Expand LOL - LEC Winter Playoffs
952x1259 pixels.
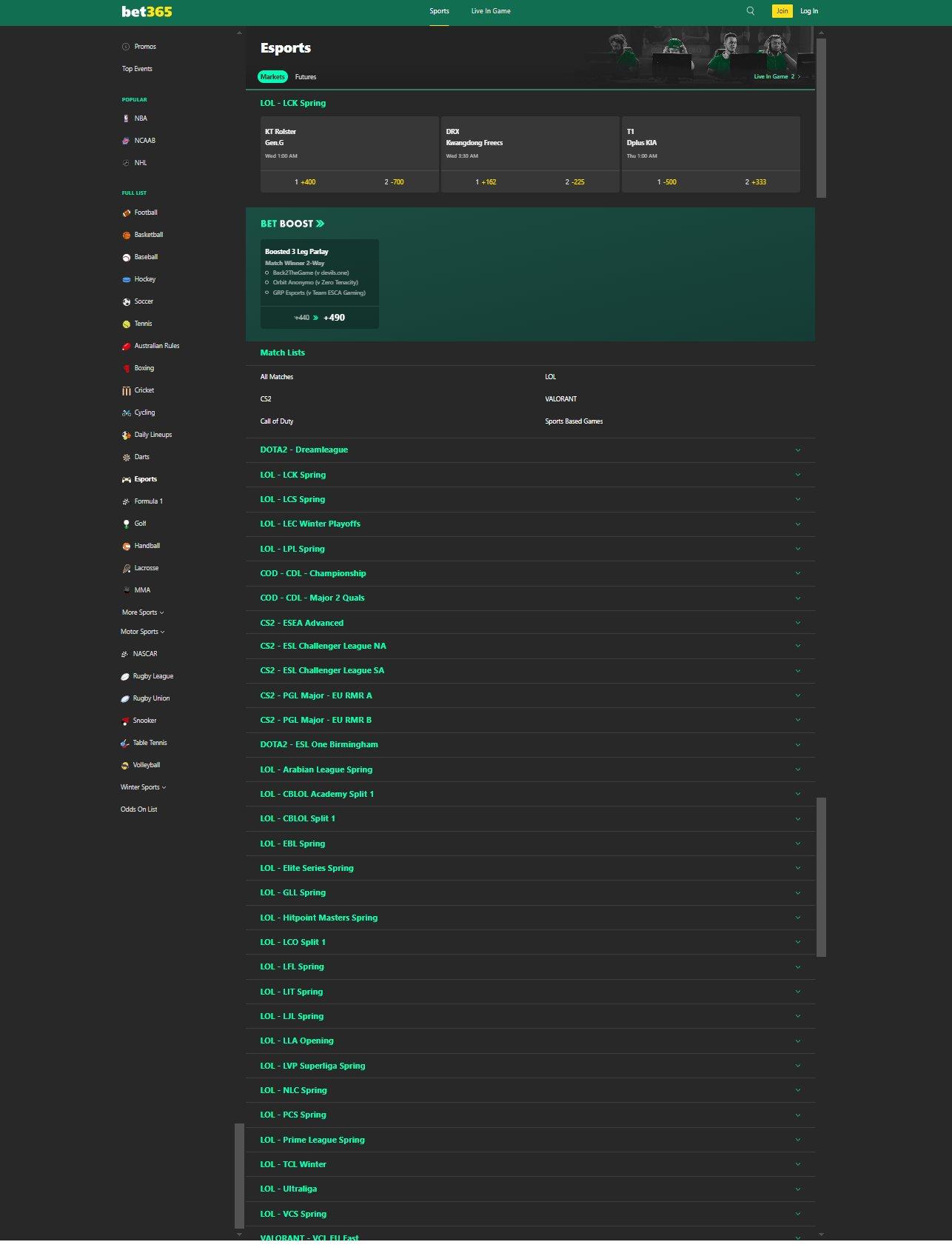click(530, 524)
